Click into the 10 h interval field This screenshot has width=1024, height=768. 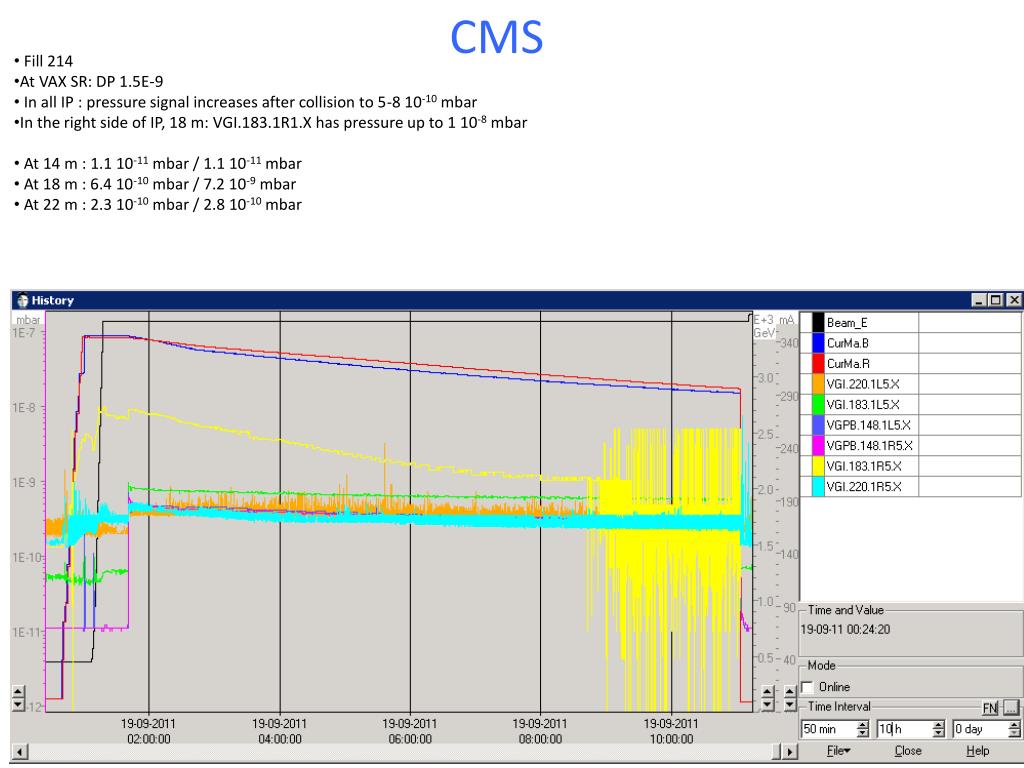point(904,729)
